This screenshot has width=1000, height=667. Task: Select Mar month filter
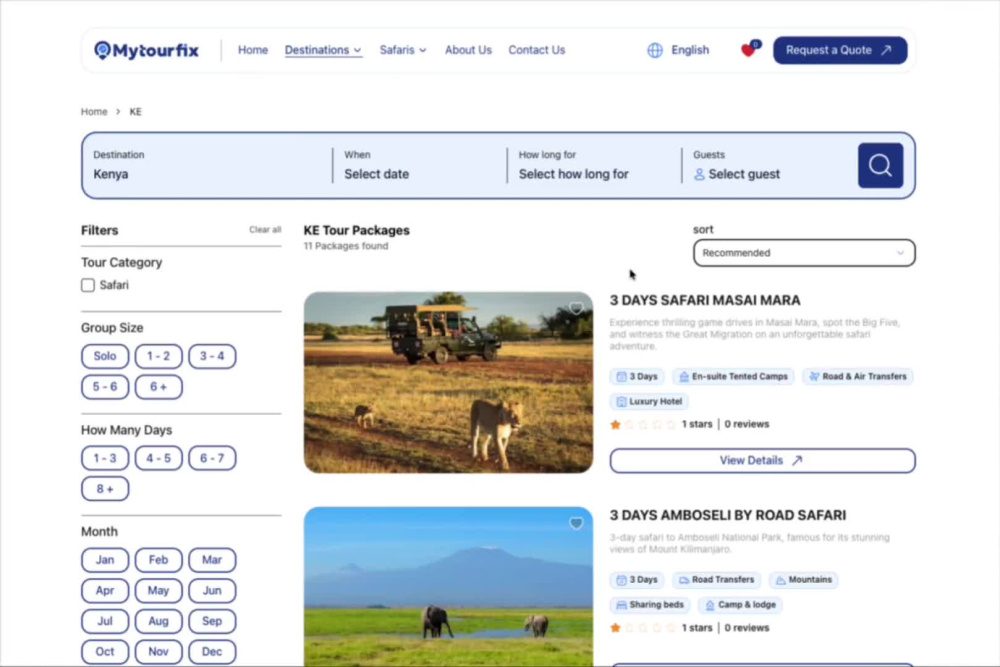click(212, 561)
